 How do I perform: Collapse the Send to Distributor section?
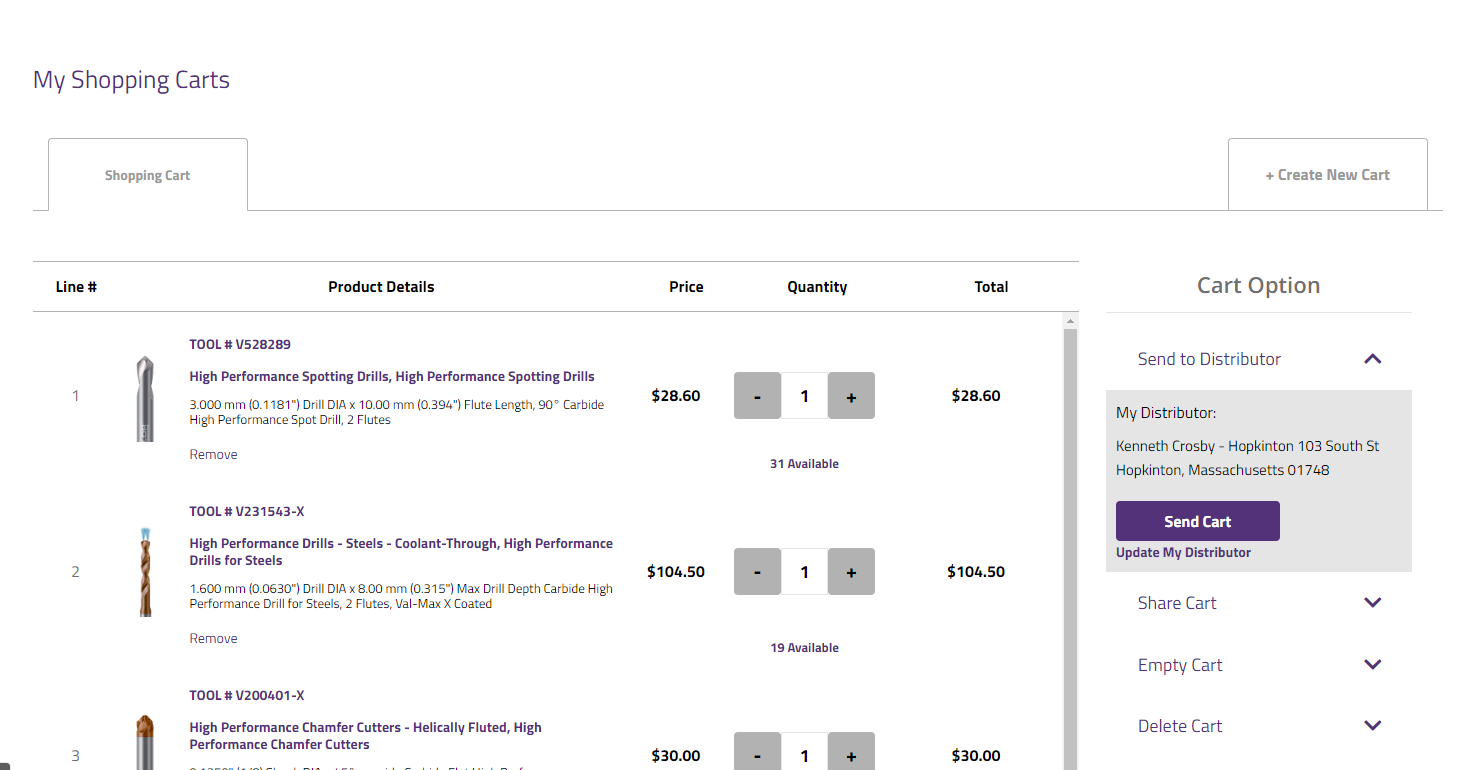pos(1372,358)
